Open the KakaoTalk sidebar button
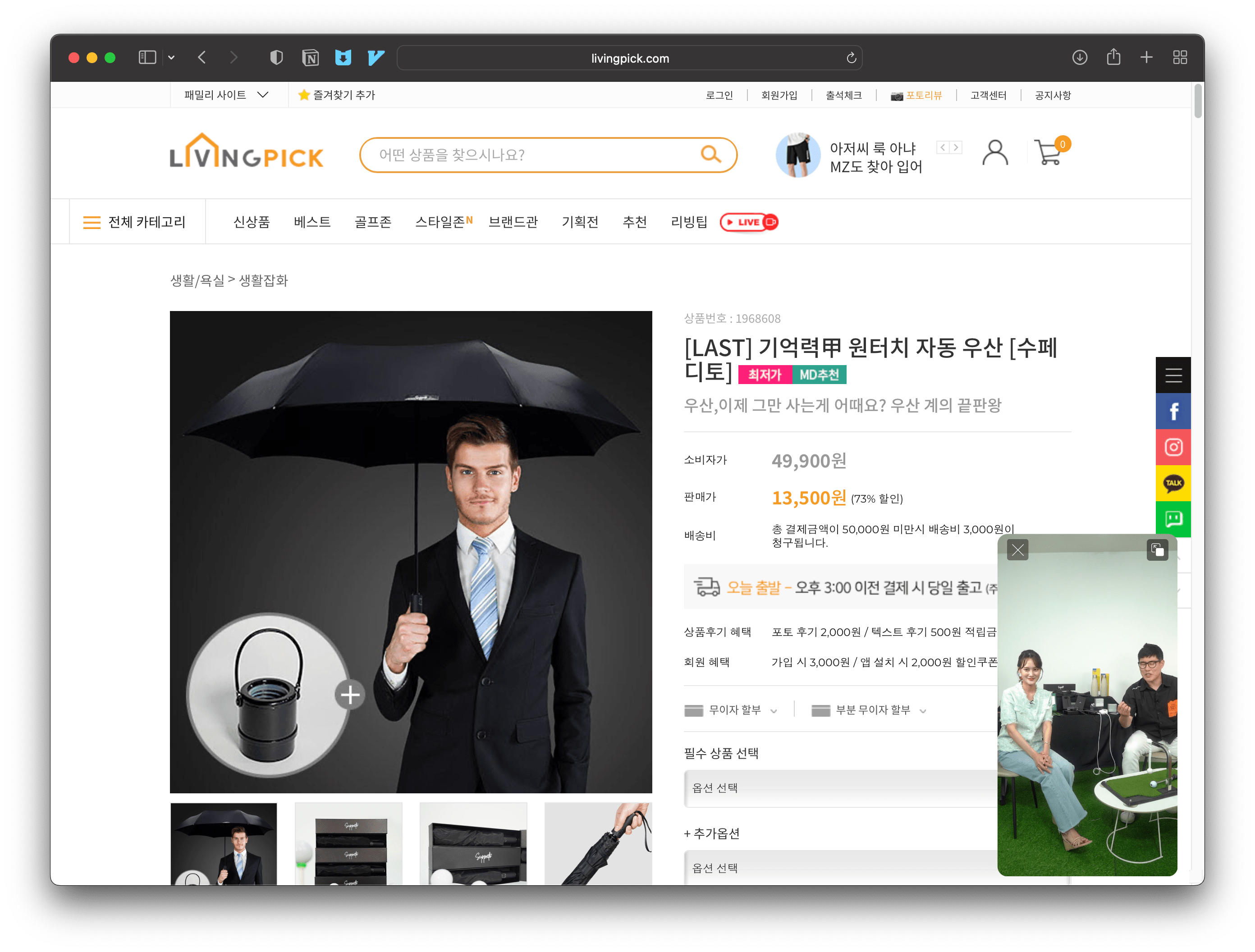Screen dimensions: 1255x952 pos(1173,483)
